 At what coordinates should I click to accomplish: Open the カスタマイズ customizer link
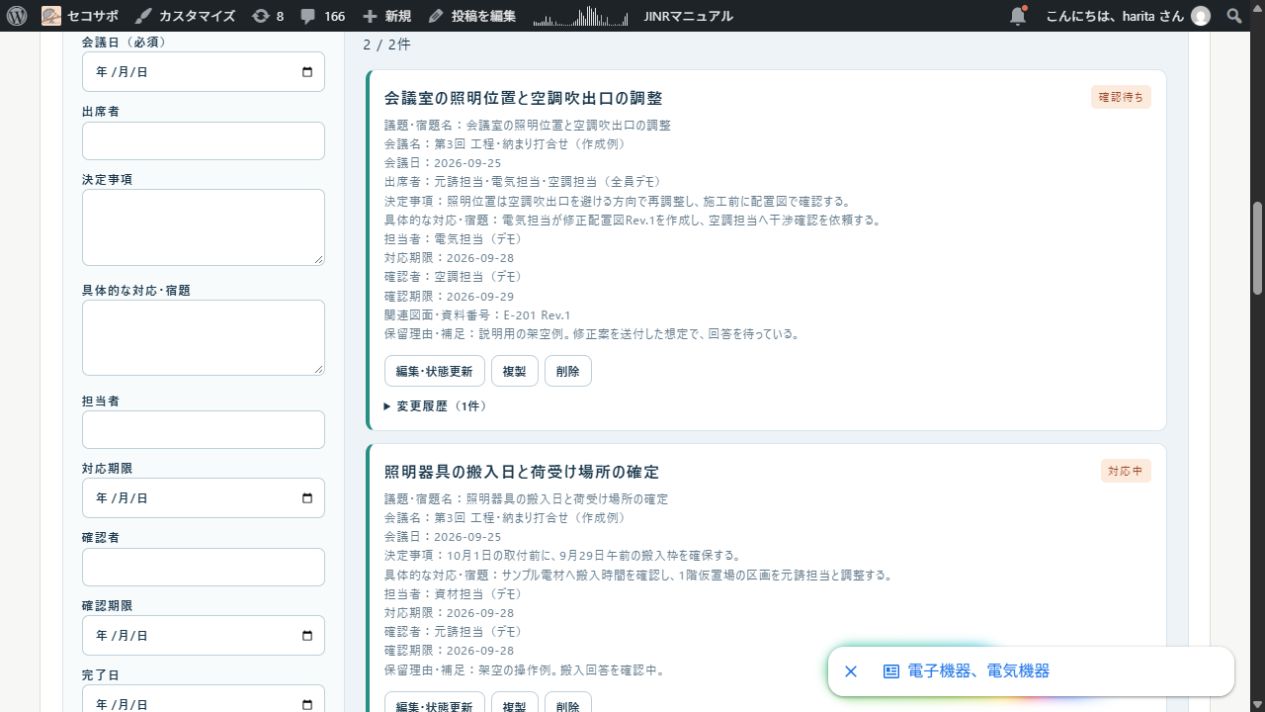tap(185, 16)
